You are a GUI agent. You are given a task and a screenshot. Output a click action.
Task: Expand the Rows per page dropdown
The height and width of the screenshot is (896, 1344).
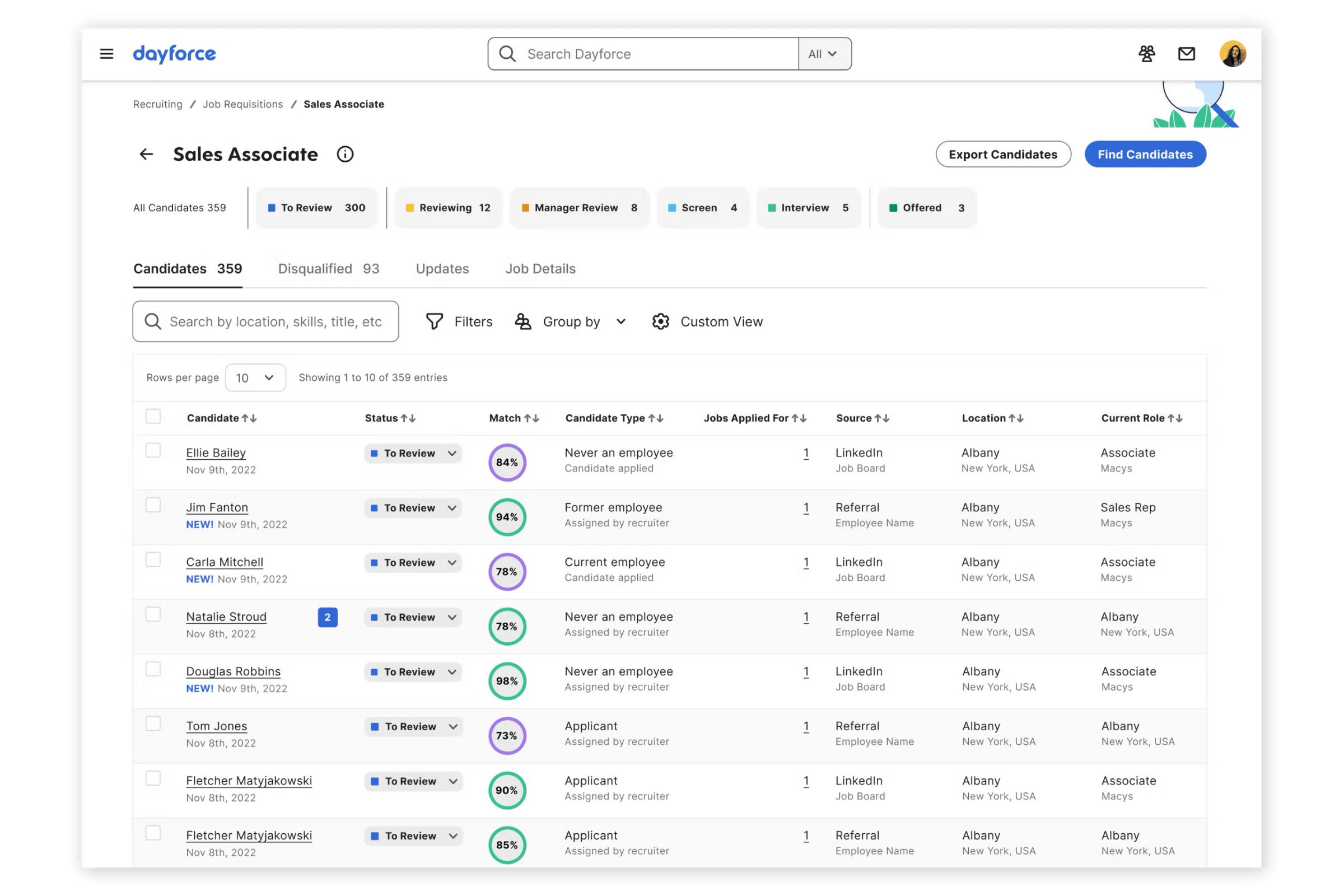[x=255, y=377]
